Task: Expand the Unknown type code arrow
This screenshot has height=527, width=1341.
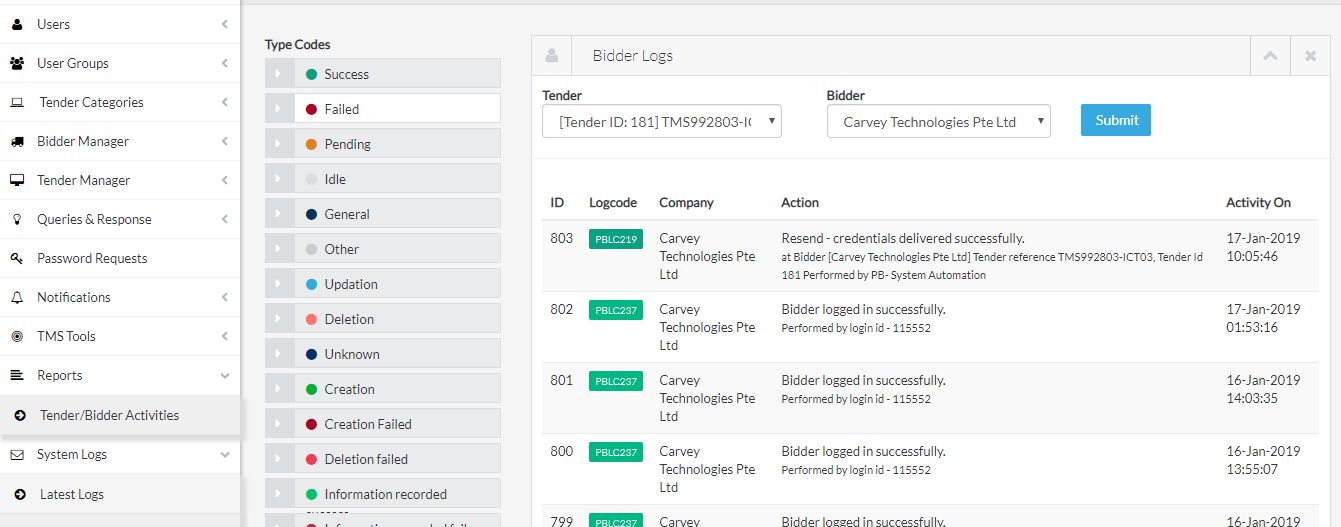Action: 279,354
